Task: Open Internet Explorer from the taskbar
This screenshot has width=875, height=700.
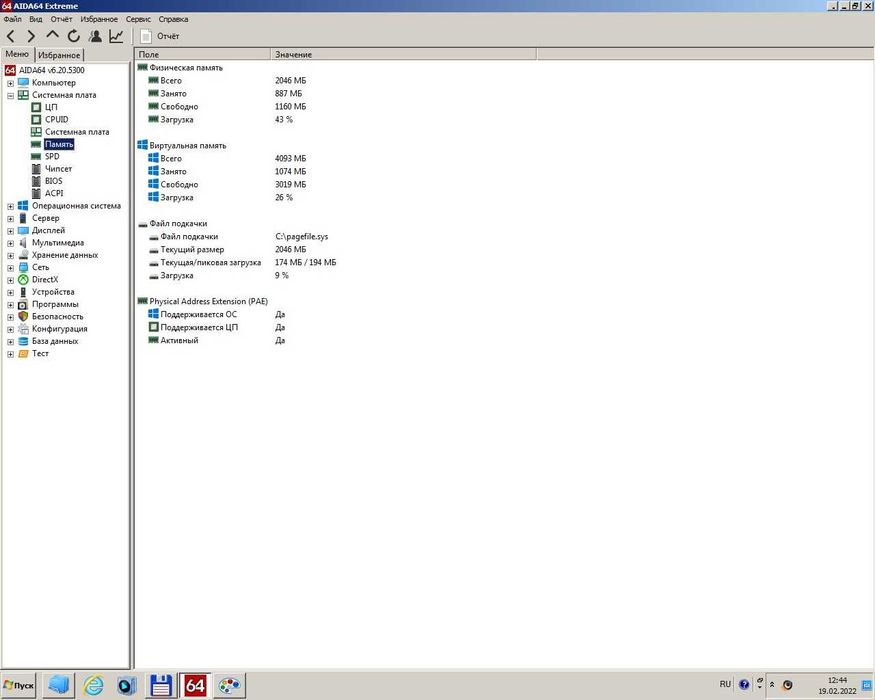Action: tap(93, 685)
